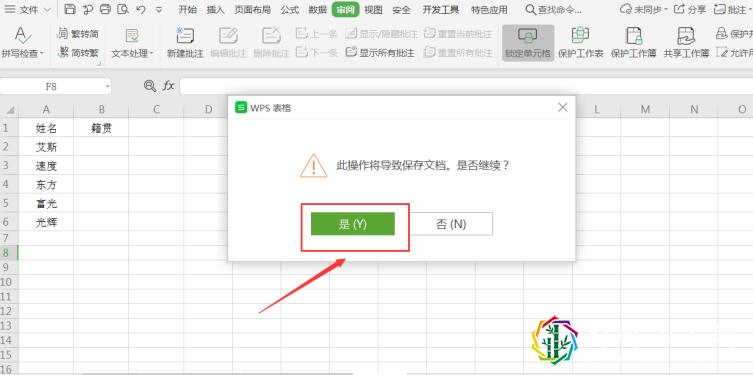Click 上一条 previous comment
The height and width of the screenshot is (375, 753).
(x=316, y=34)
